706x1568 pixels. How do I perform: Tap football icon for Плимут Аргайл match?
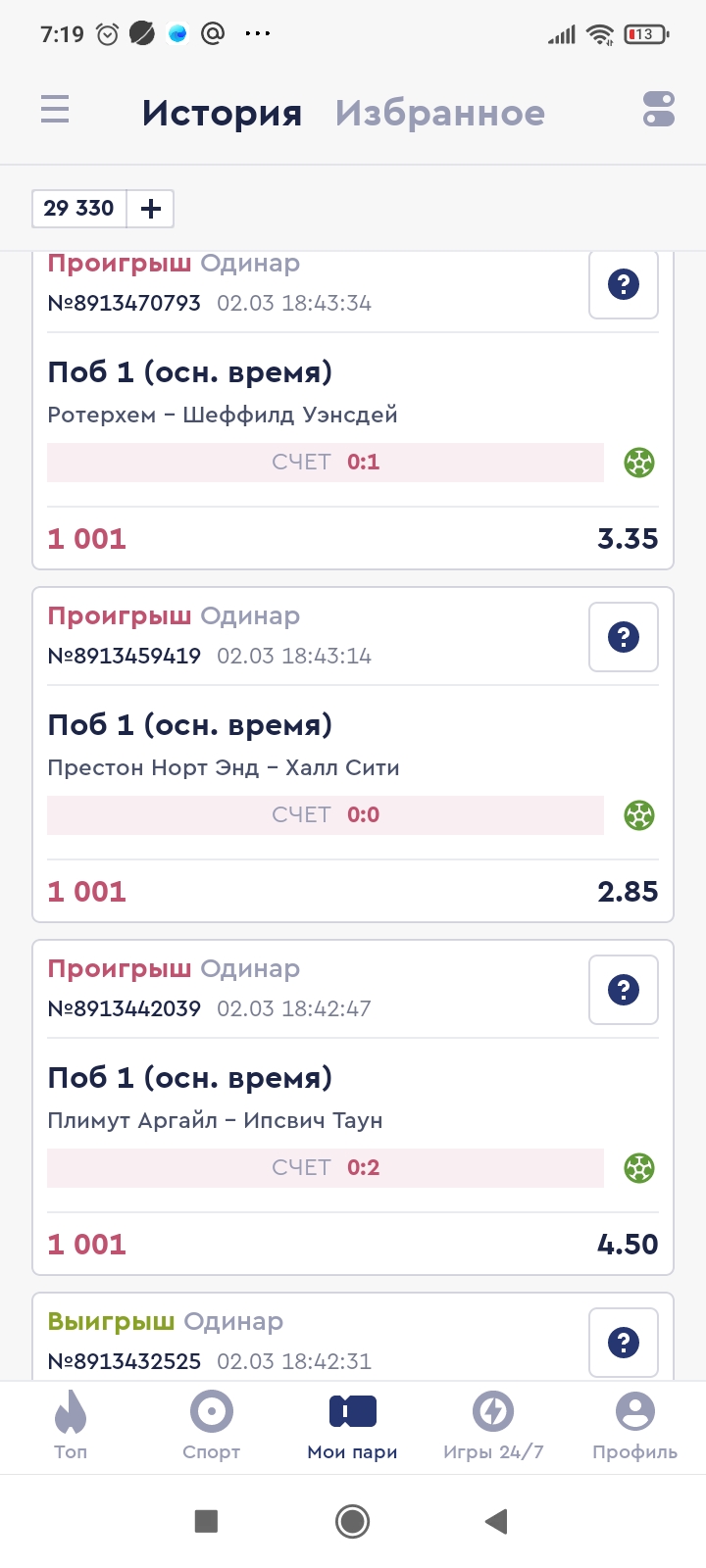tap(639, 1168)
